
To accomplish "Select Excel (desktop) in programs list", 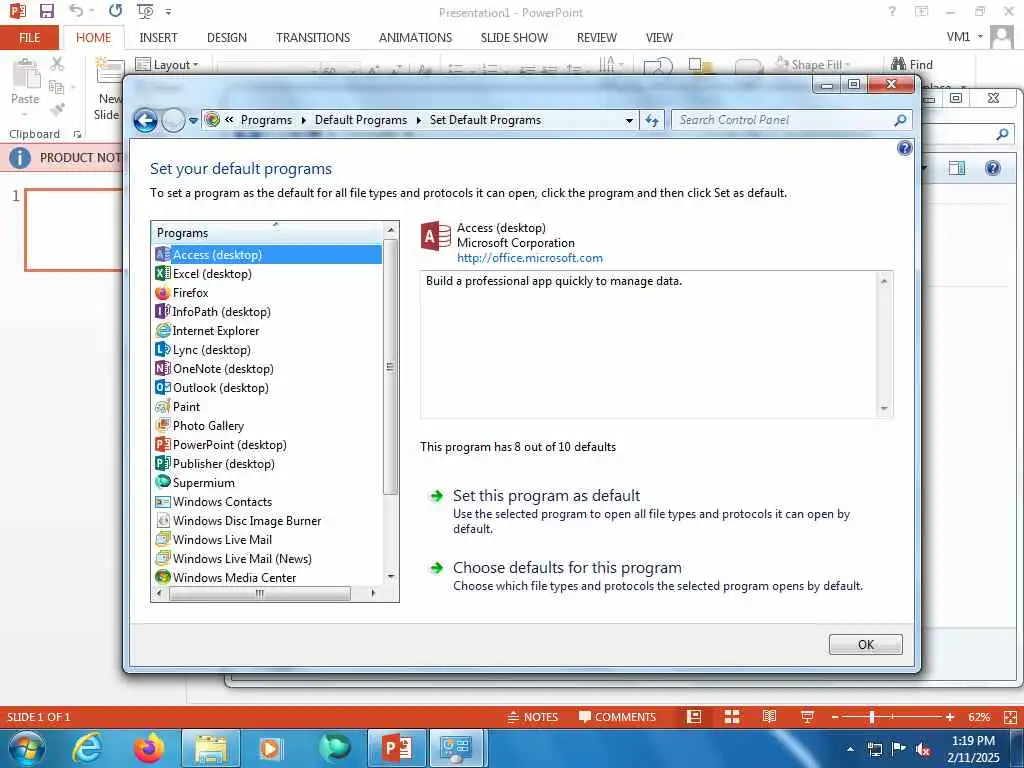I will coord(203,274).
